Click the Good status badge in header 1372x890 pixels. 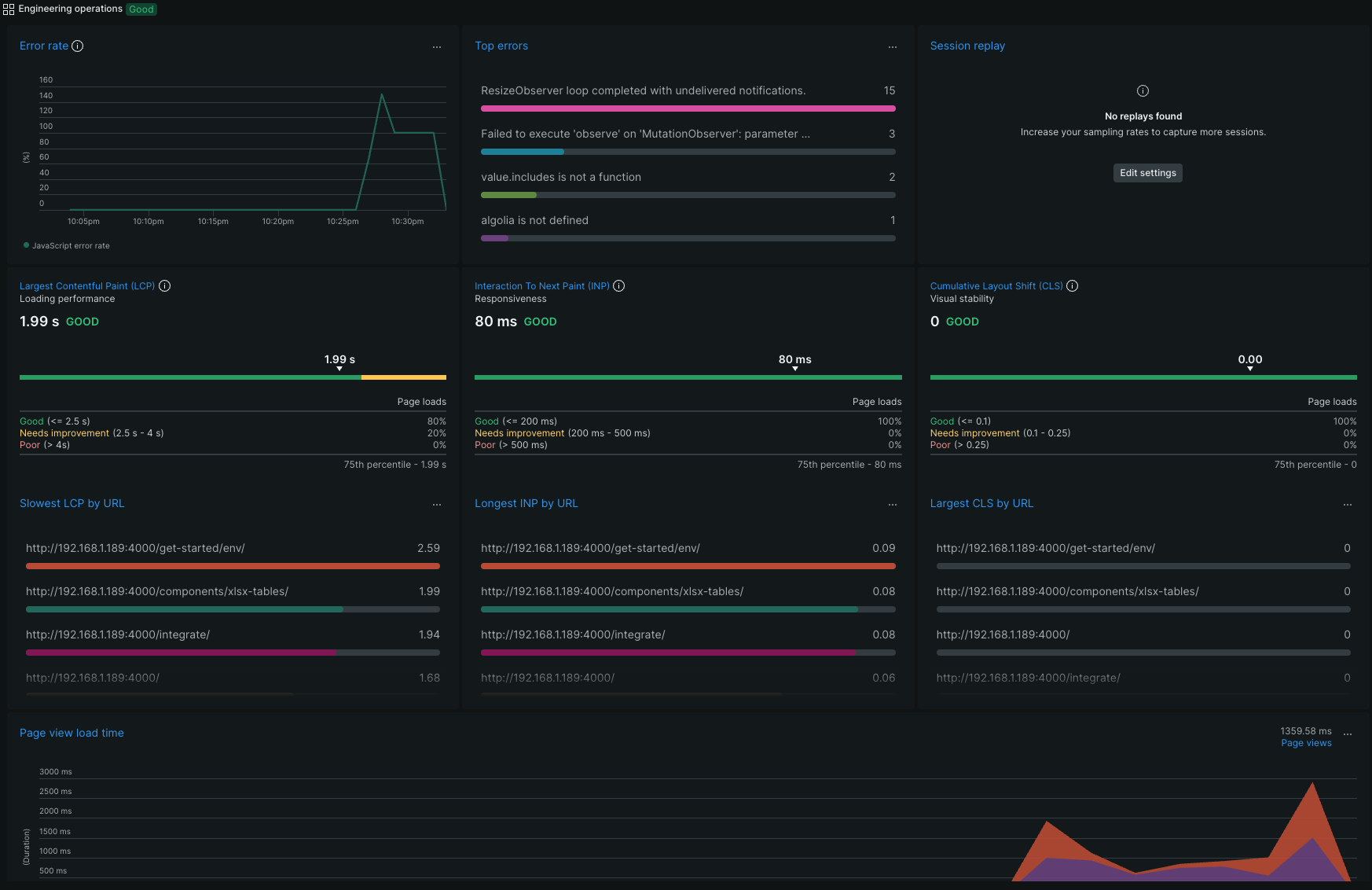pyautogui.click(x=141, y=9)
